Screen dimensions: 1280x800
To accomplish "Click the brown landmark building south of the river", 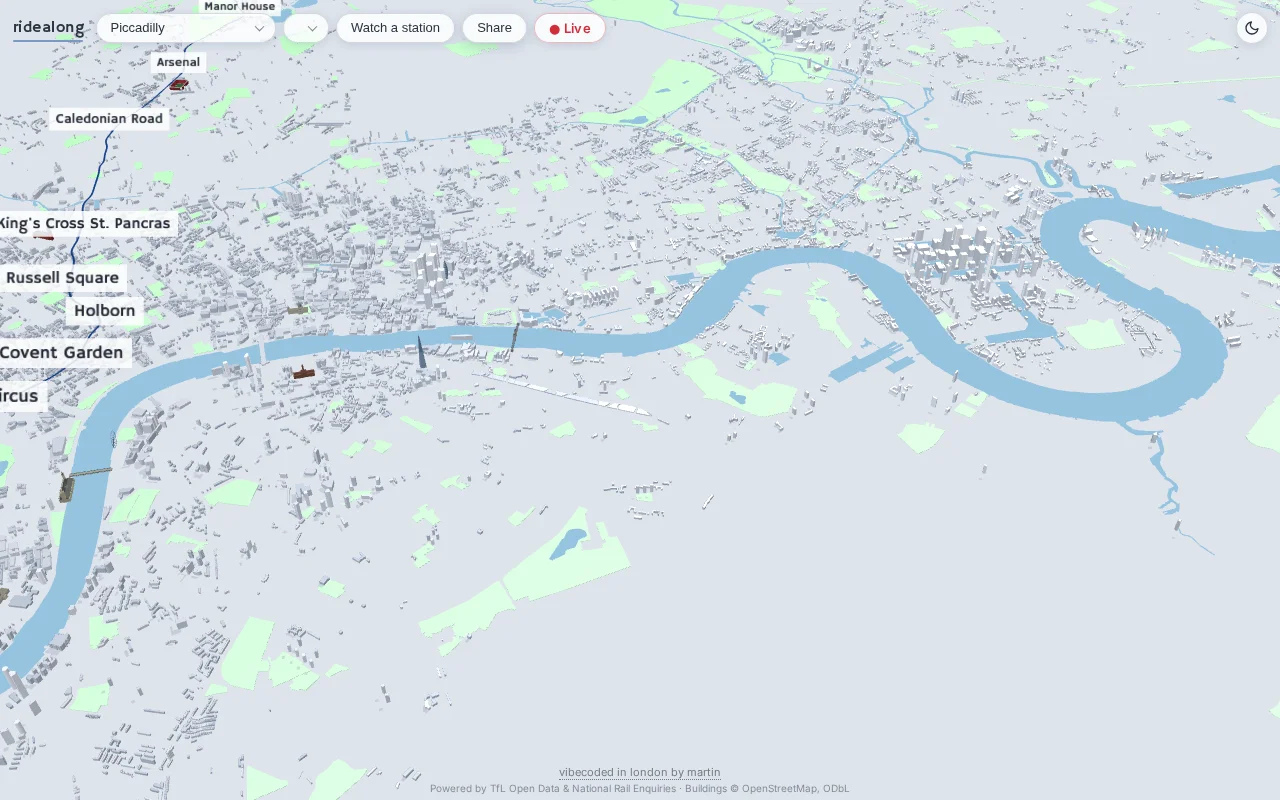I will point(304,372).
